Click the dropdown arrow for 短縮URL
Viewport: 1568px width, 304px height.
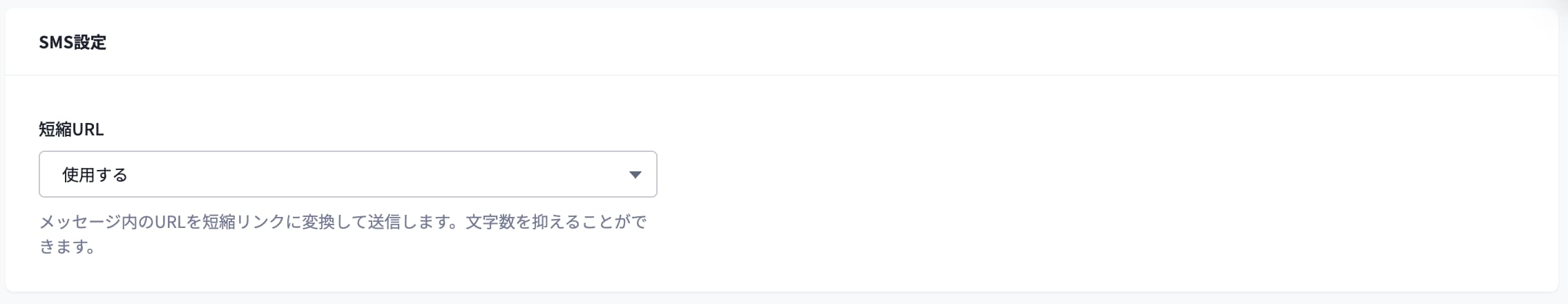click(x=635, y=175)
